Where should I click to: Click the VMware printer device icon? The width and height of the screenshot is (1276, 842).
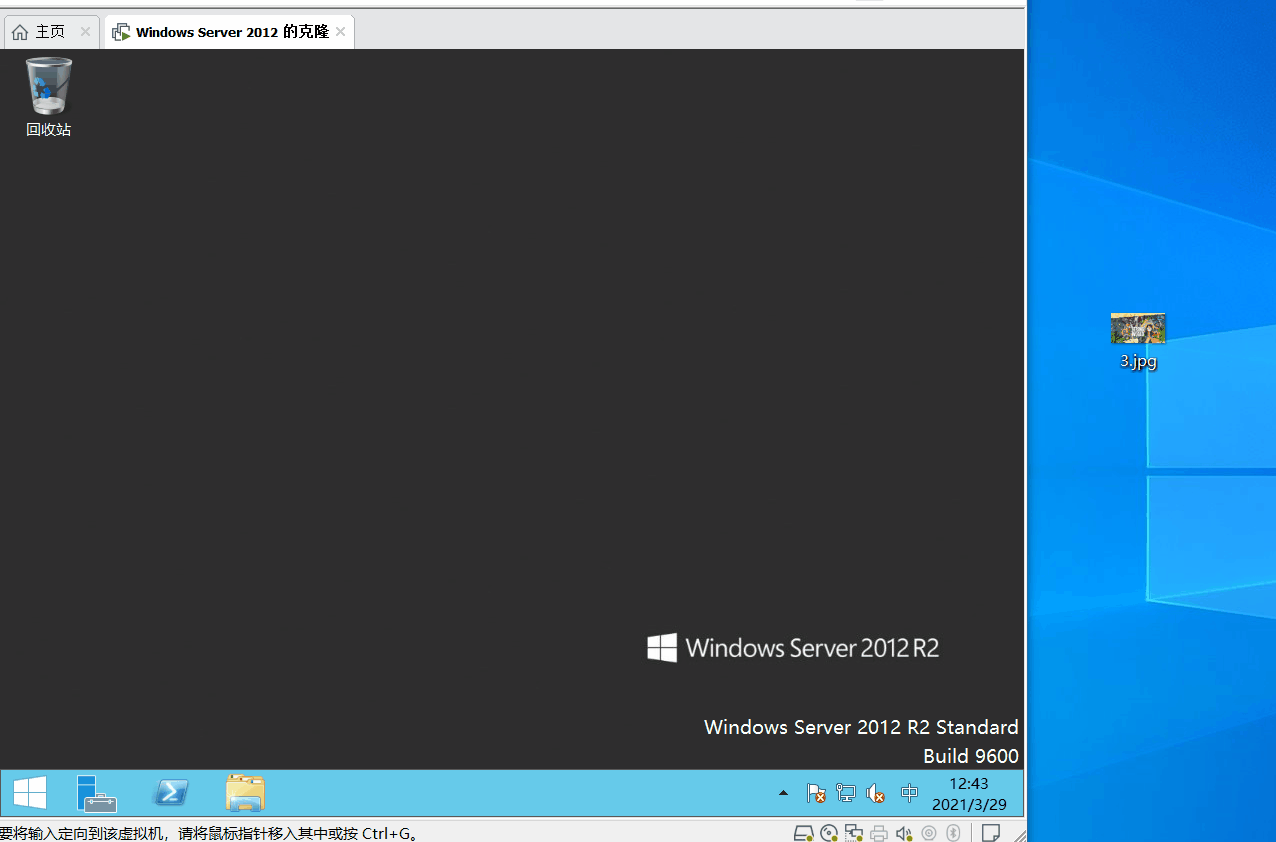[x=879, y=832]
